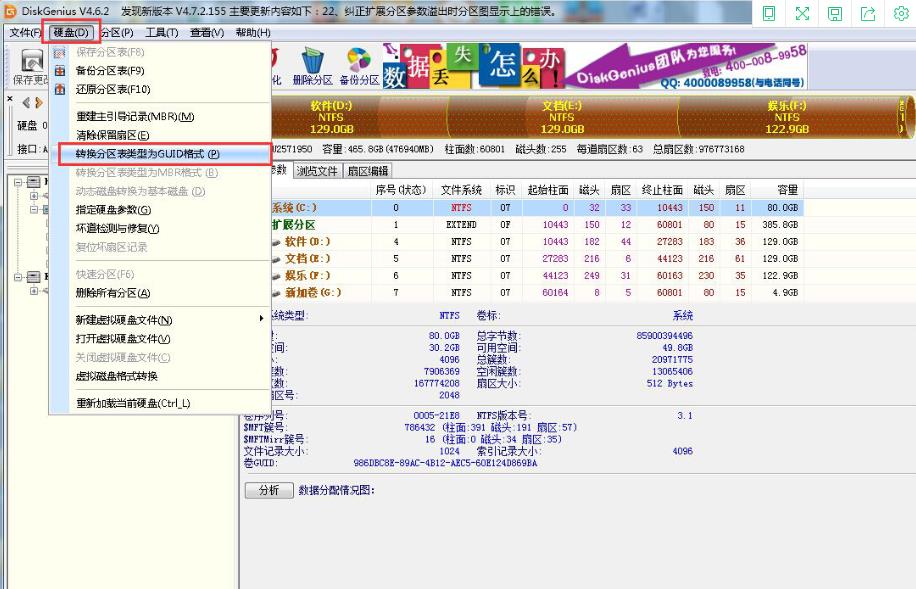Click the settings gear icon at top right

[x=901, y=13]
